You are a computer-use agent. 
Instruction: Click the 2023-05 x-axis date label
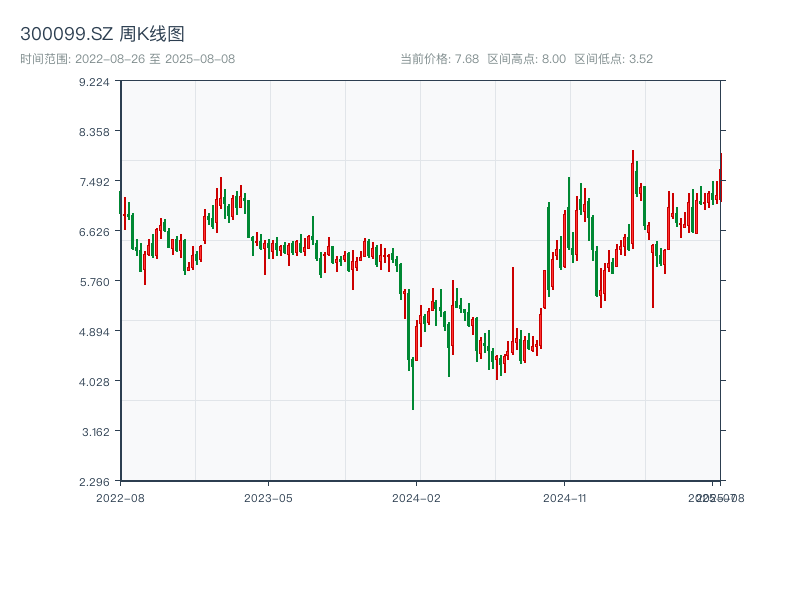[268, 497]
